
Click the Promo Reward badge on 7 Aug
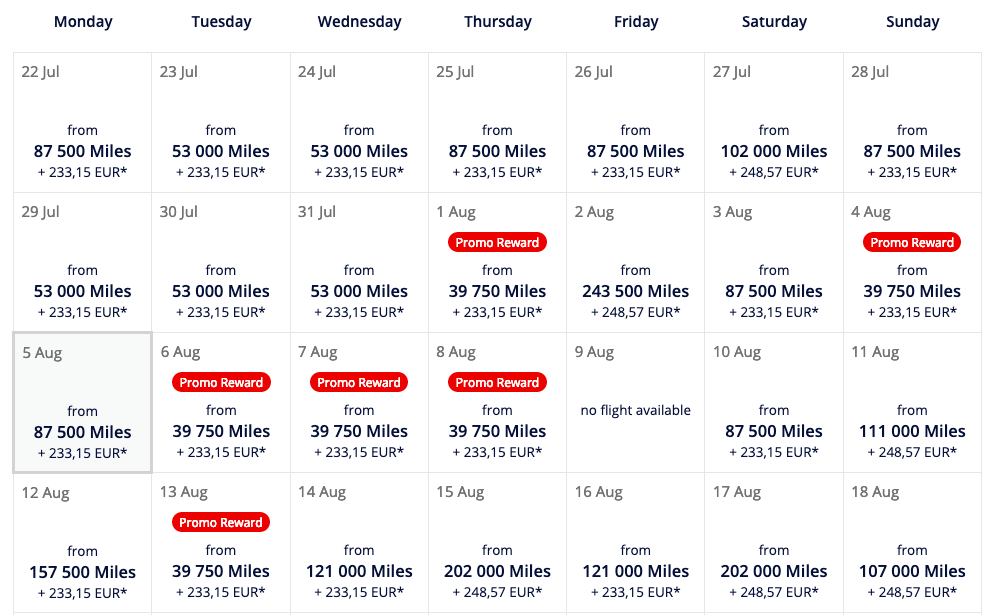coord(359,382)
